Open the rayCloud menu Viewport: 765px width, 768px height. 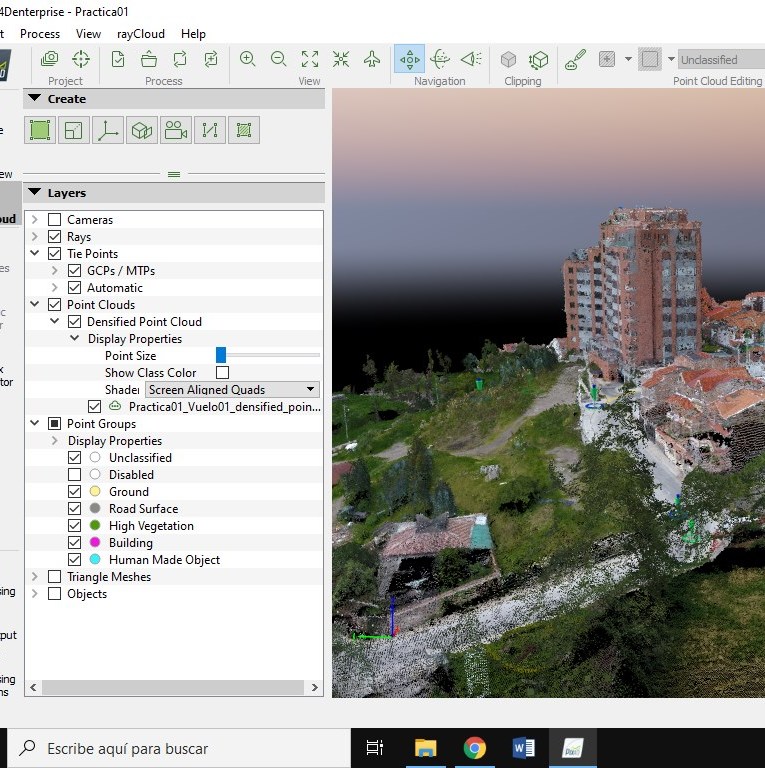[141, 33]
